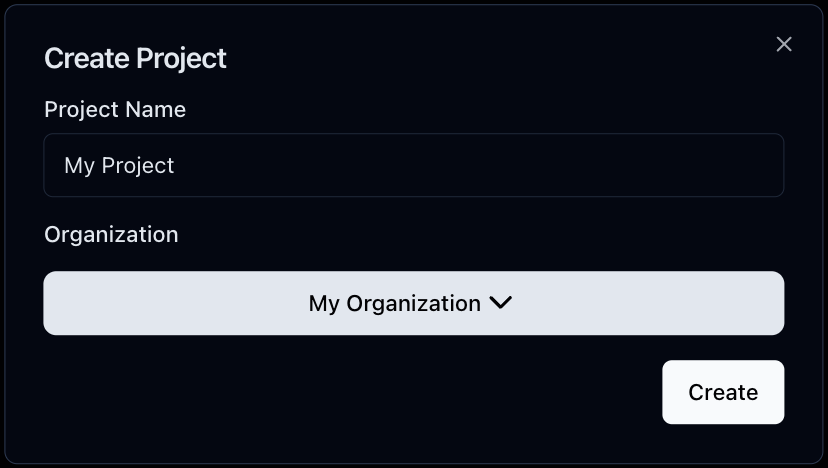
Task: Expand the Organization selector
Action: point(413,303)
